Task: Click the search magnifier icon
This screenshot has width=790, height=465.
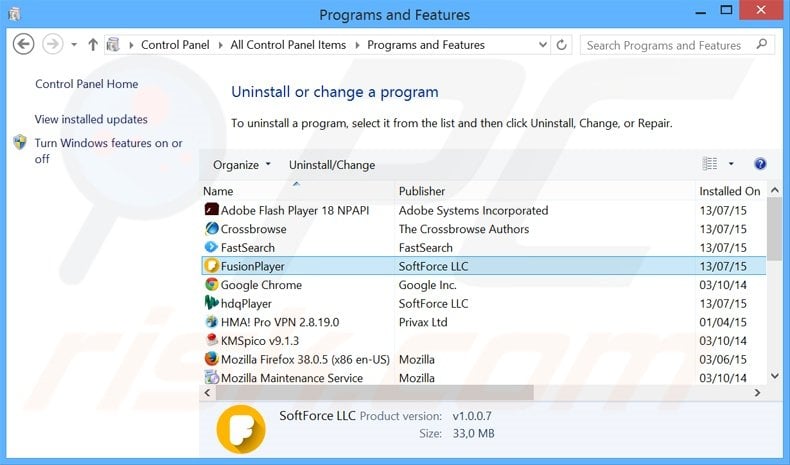Action: (762, 44)
